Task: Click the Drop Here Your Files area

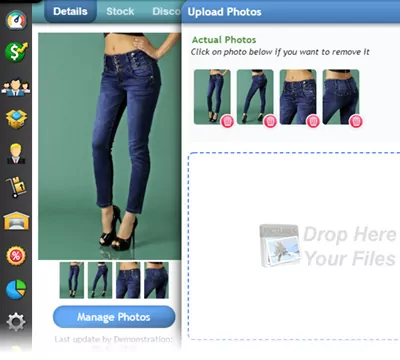Action: (x=294, y=246)
